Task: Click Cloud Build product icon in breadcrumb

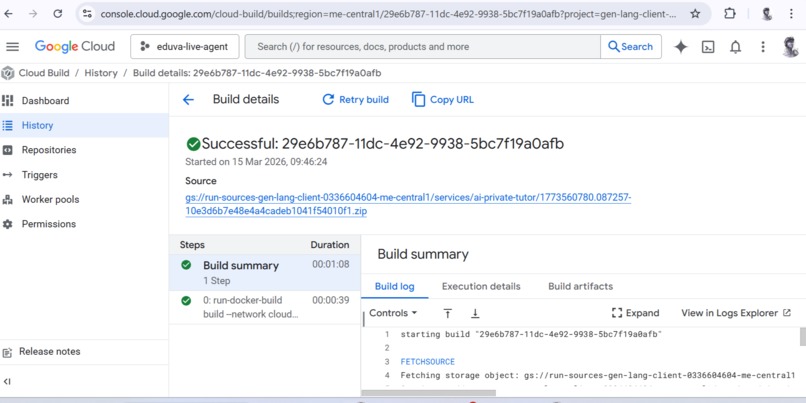Action: [x=8, y=73]
